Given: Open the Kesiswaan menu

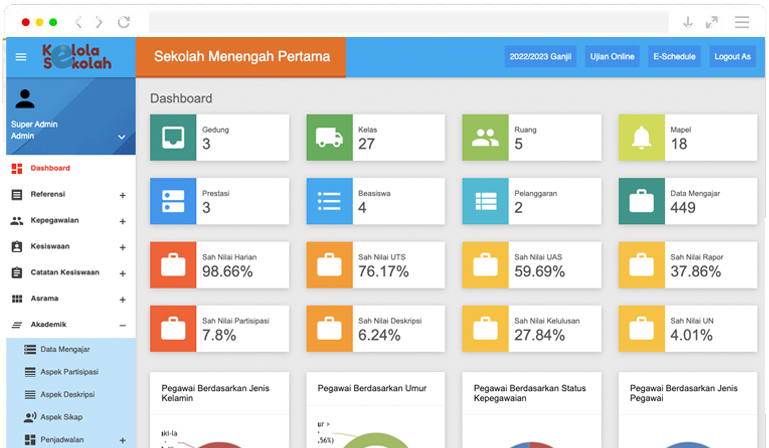Looking at the screenshot, I should 50,246.
